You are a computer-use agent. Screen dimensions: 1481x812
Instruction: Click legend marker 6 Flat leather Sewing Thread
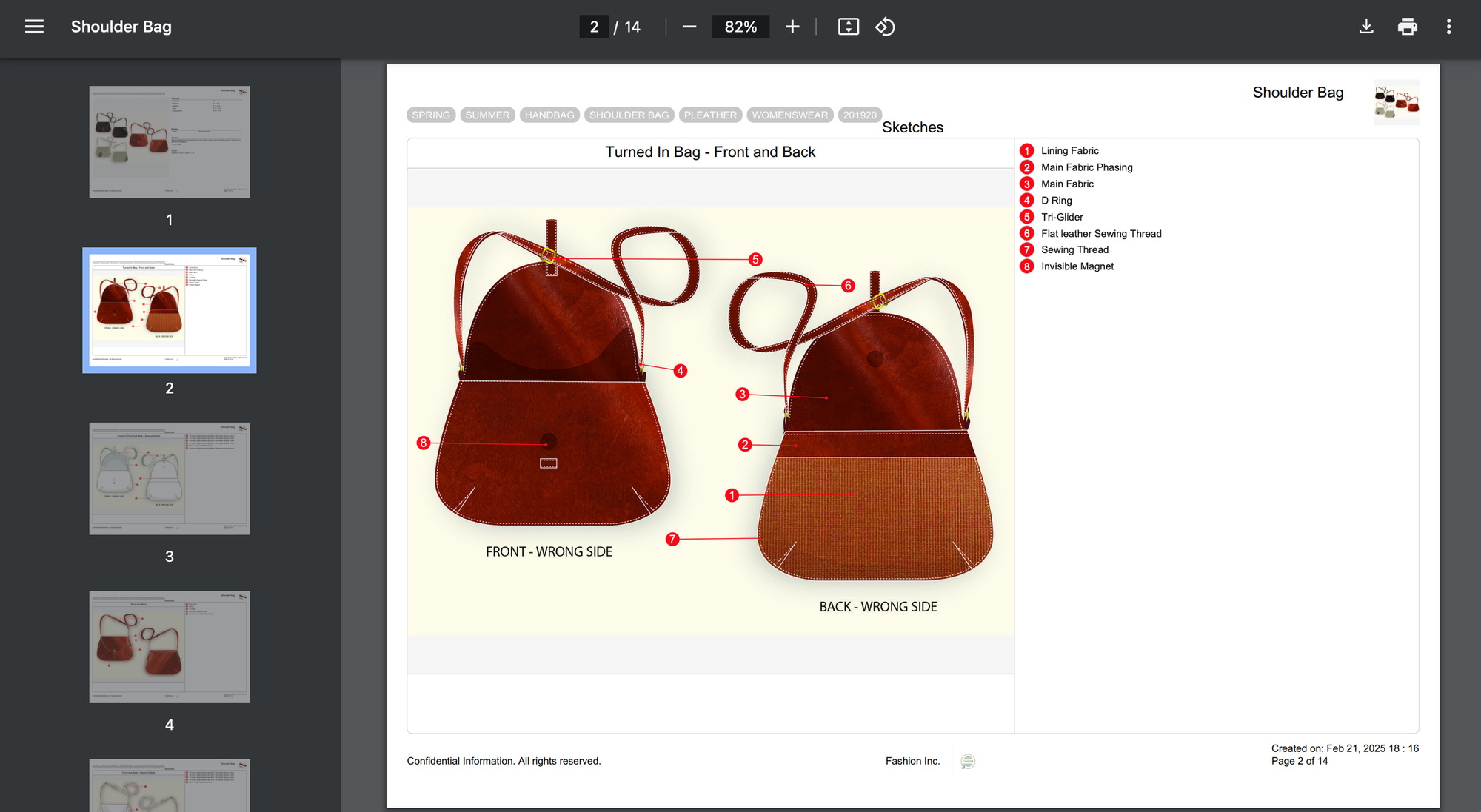pyautogui.click(x=1026, y=233)
